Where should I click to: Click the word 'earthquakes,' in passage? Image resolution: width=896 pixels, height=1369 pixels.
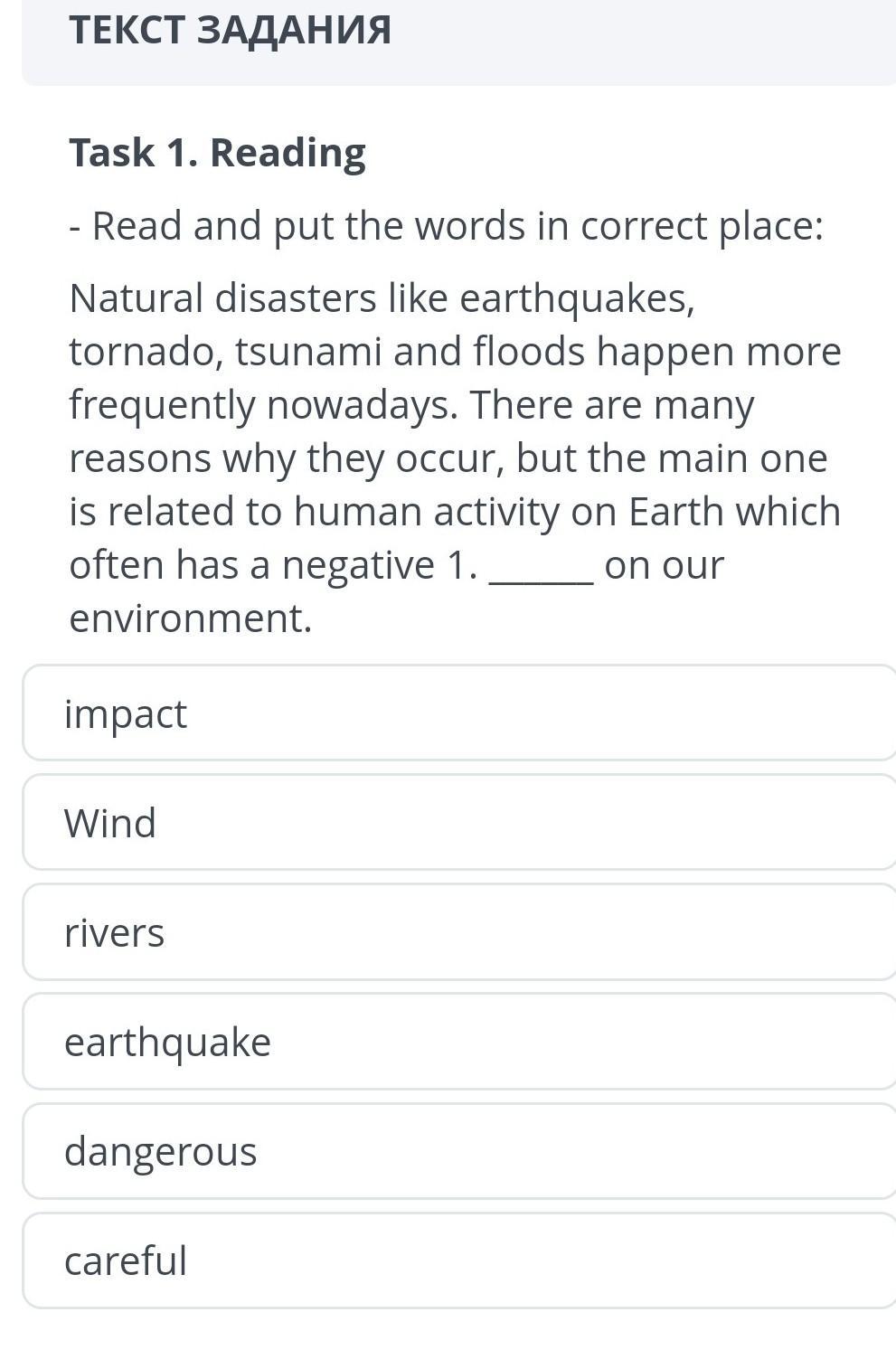tap(578, 299)
